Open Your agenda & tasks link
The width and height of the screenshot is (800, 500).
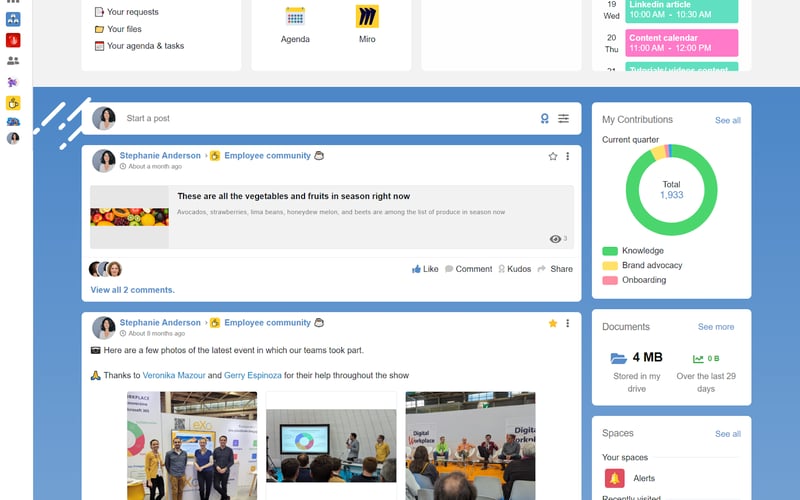click(x=145, y=46)
